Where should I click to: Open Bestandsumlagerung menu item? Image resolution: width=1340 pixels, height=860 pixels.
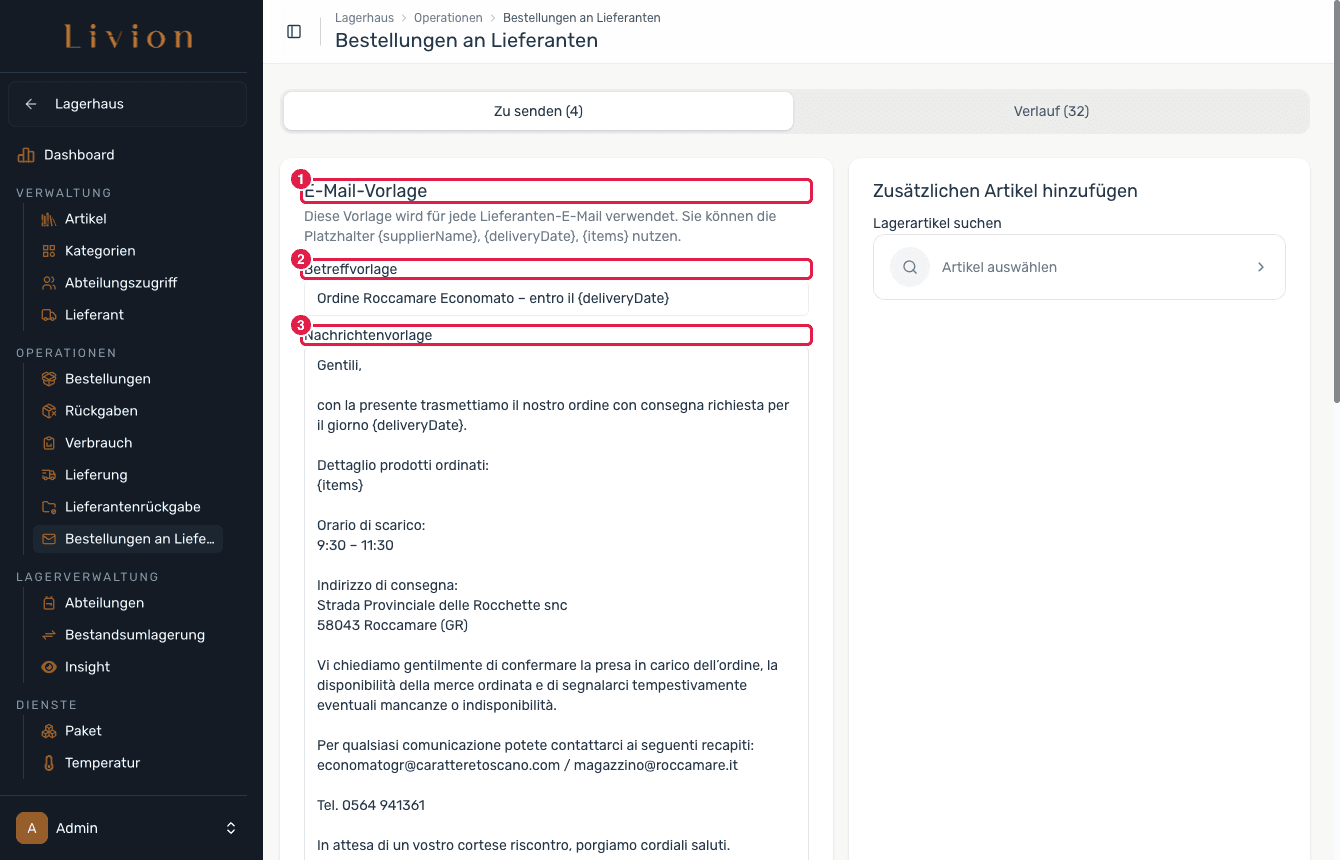point(135,635)
